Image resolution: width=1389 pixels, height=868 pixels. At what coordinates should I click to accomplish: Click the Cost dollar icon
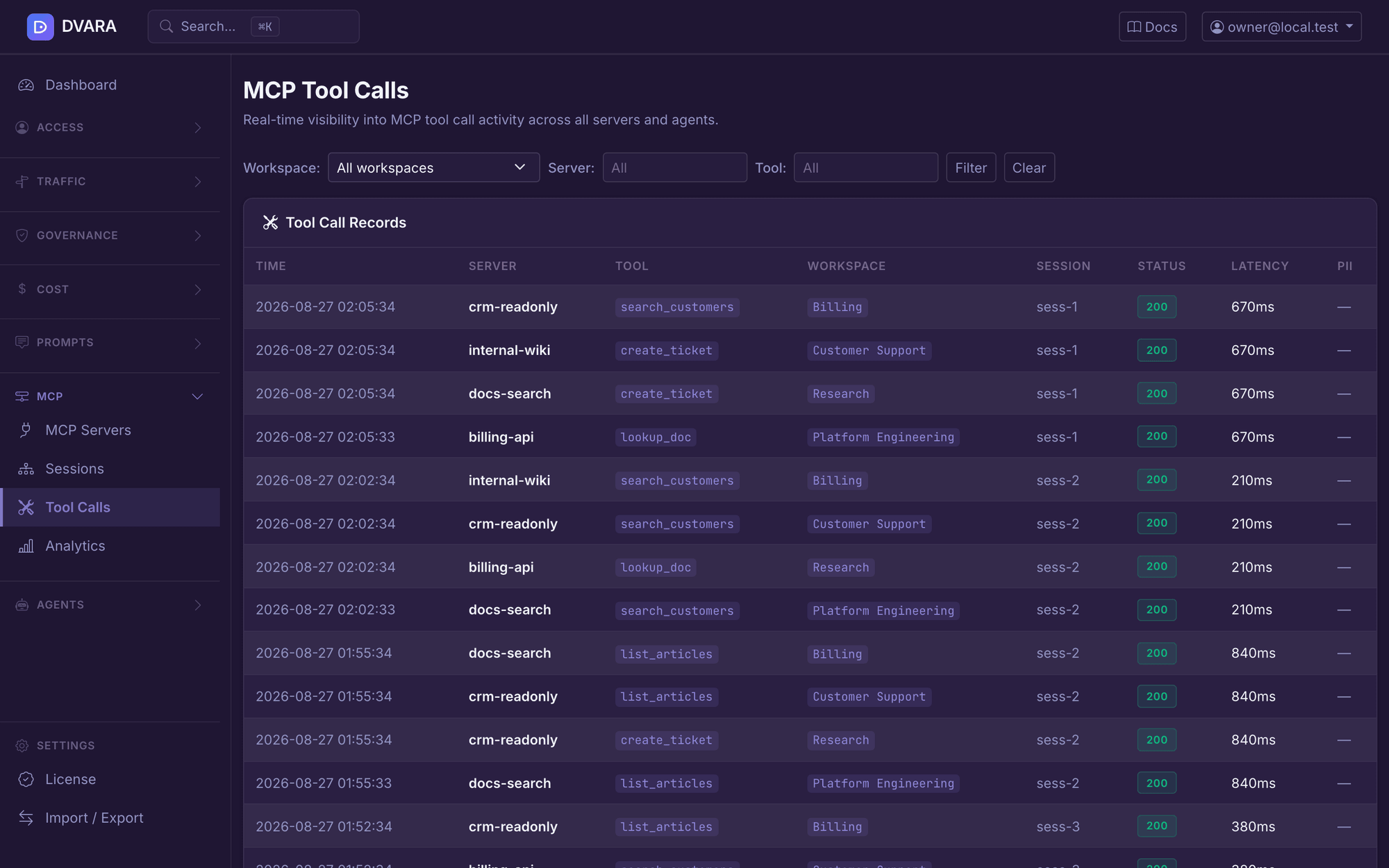click(22, 289)
